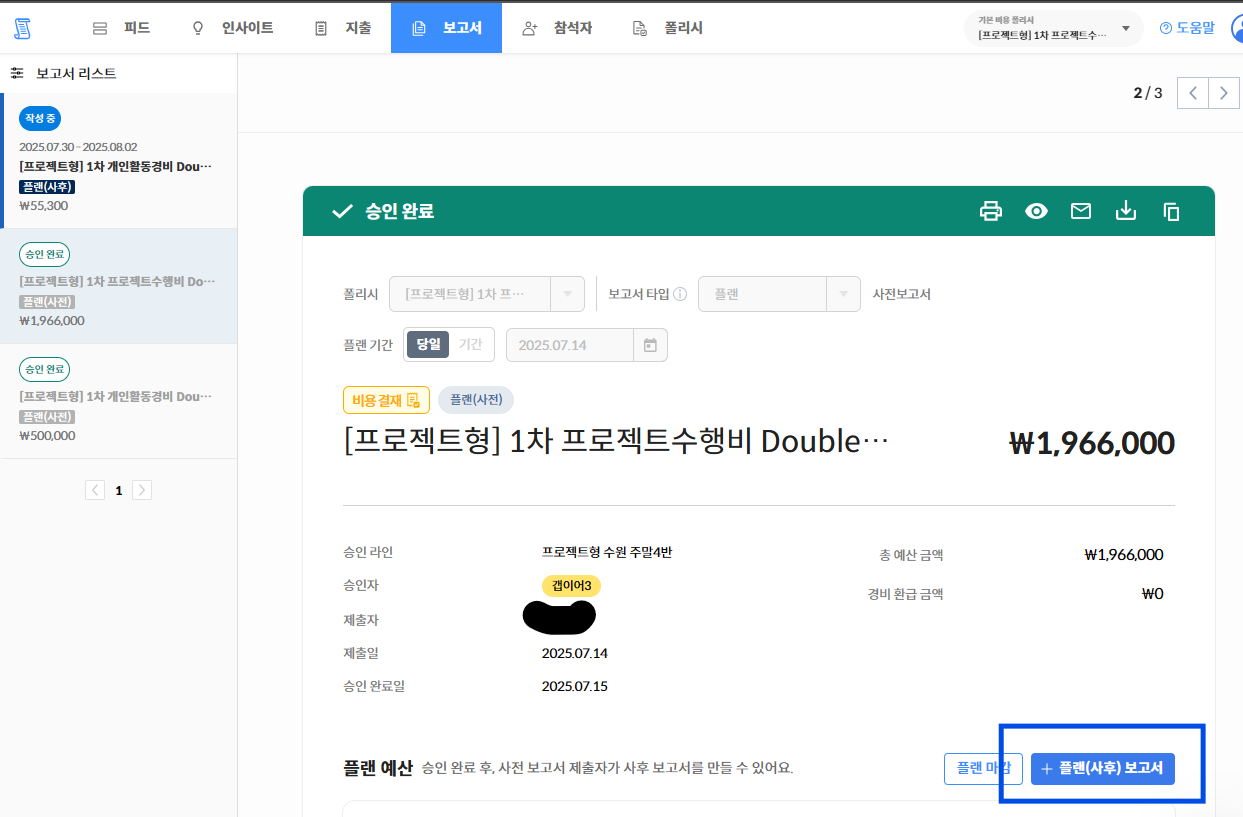Preview the report with eye icon

[1036, 211]
